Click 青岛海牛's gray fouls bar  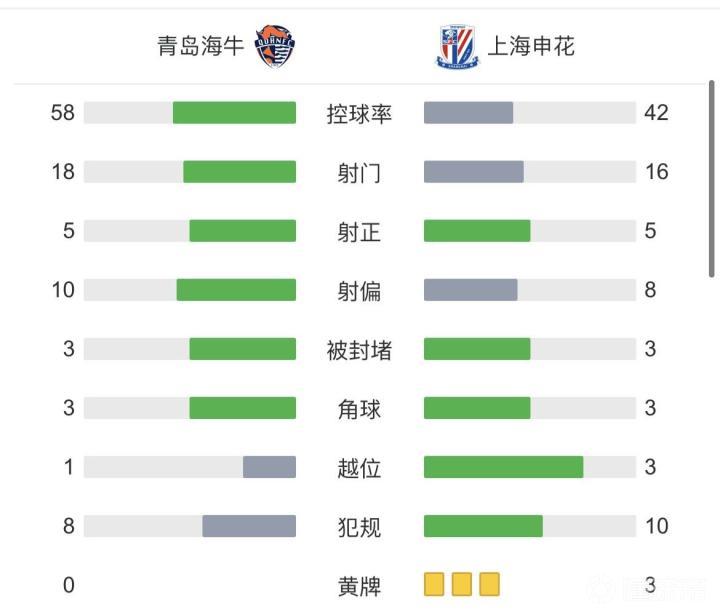point(249,526)
